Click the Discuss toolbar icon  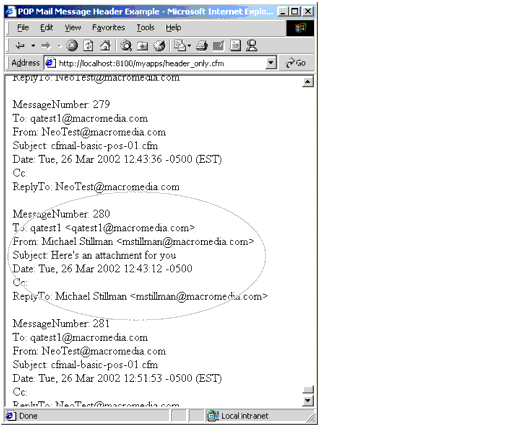tap(235, 46)
